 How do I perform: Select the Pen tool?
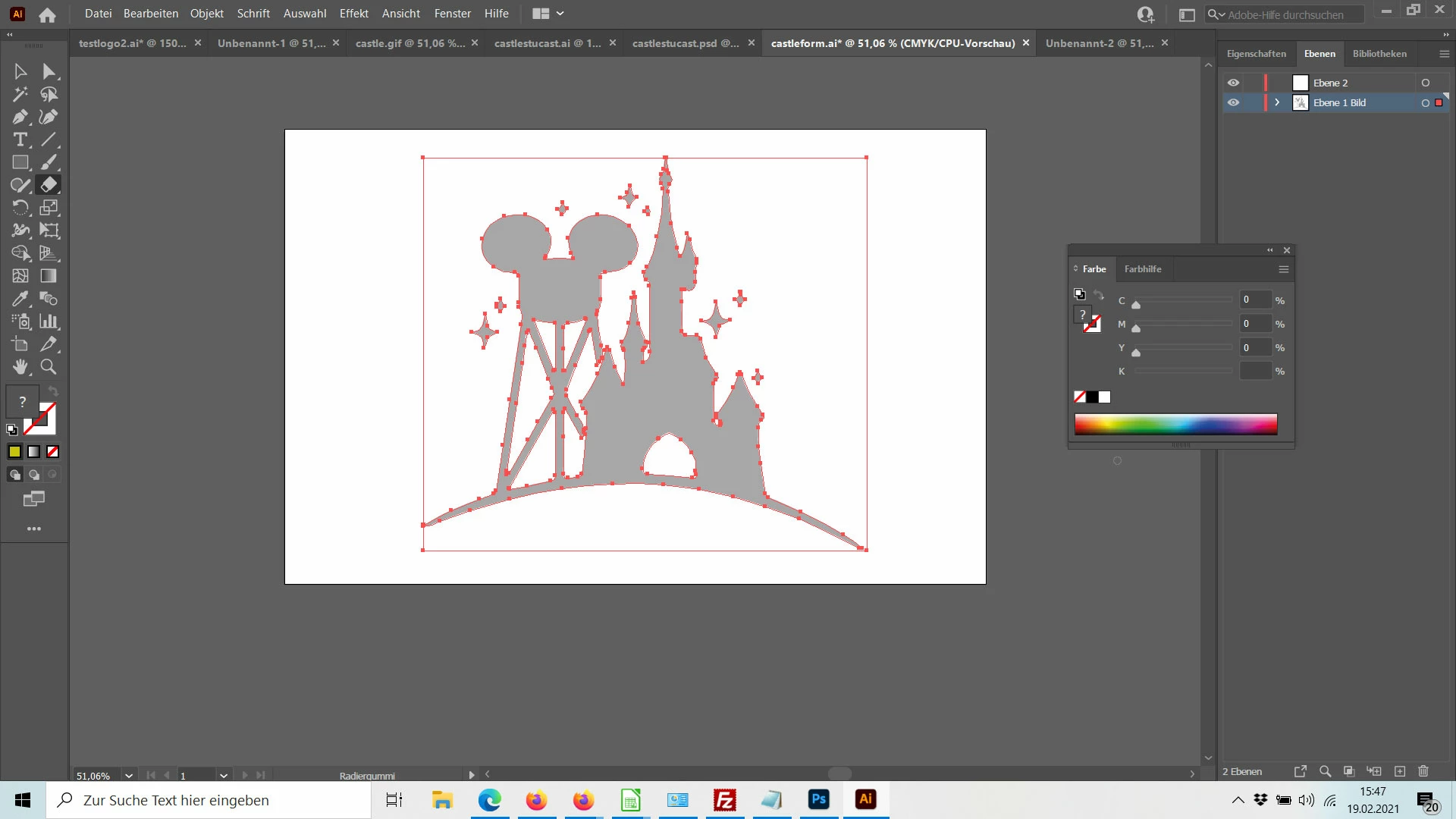(20, 117)
